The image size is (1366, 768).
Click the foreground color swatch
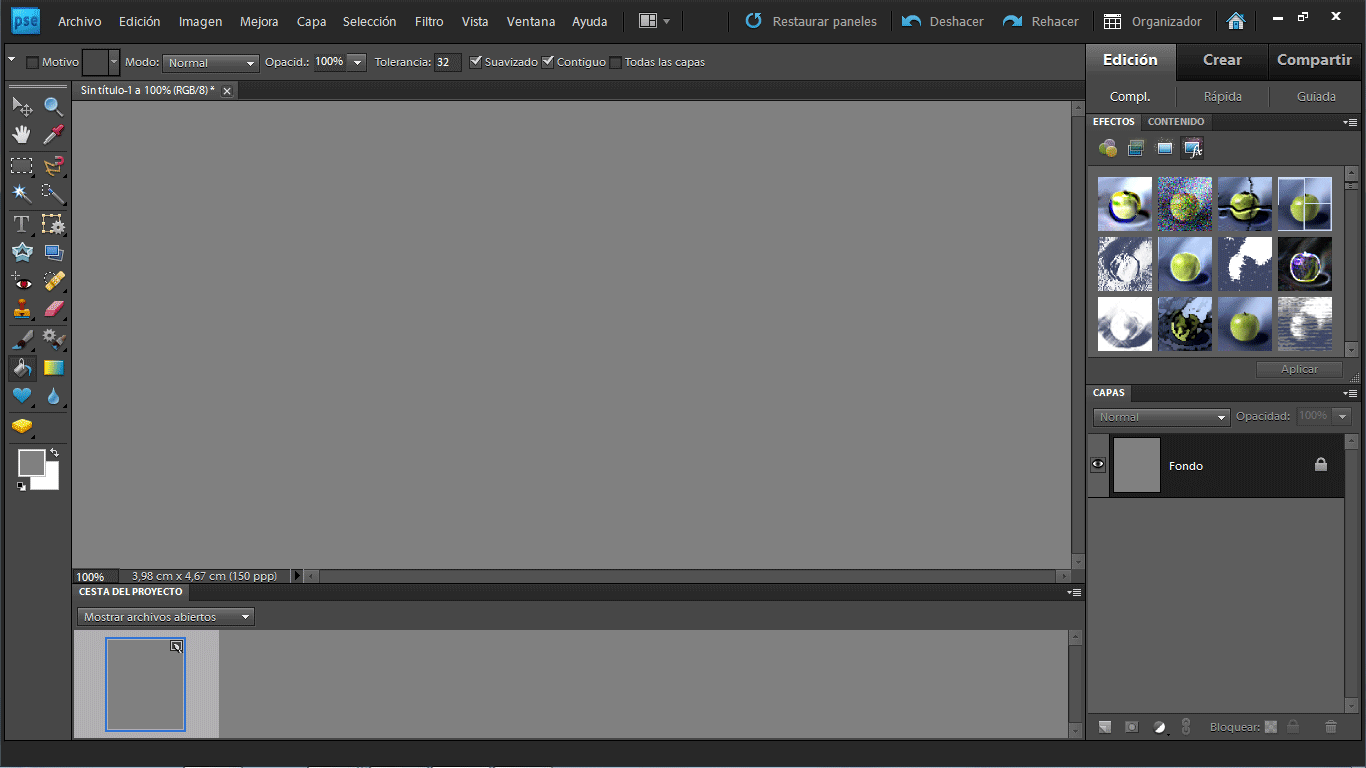tap(32, 463)
